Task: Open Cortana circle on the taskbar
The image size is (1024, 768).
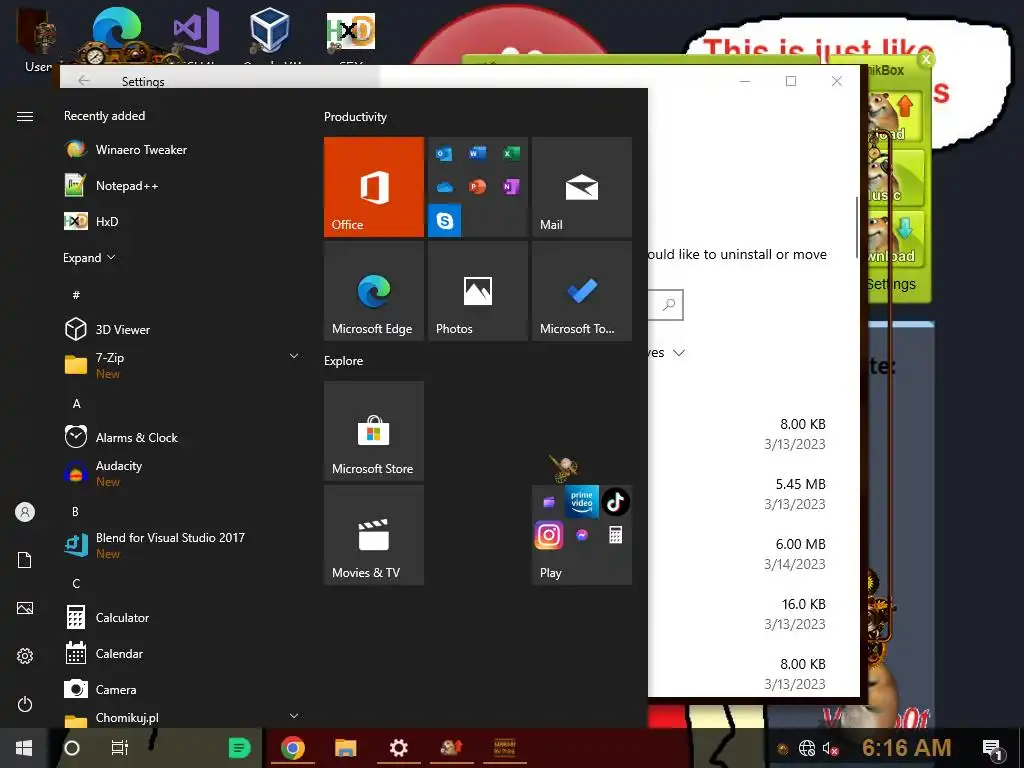Action: click(72, 748)
